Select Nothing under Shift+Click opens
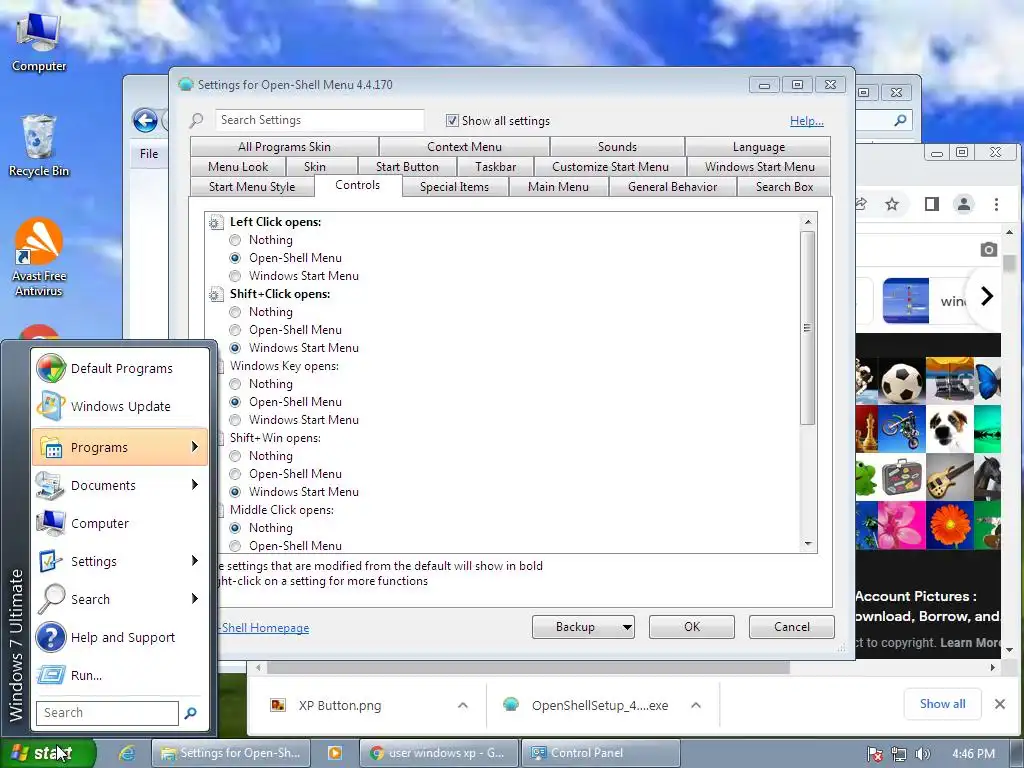The height and width of the screenshot is (768, 1024). click(235, 312)
